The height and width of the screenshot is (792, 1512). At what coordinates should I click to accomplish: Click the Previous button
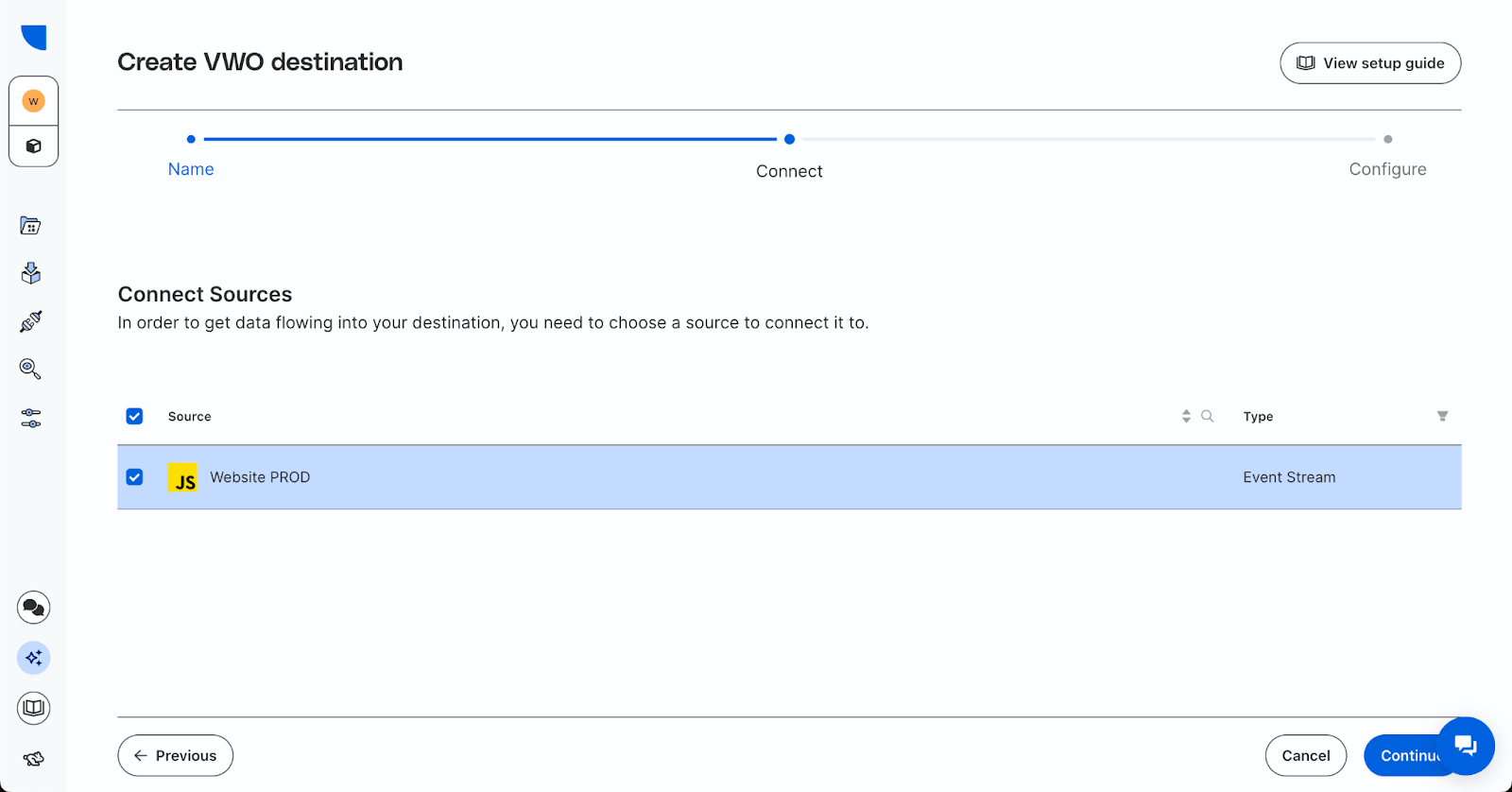(x=175, y=755)
